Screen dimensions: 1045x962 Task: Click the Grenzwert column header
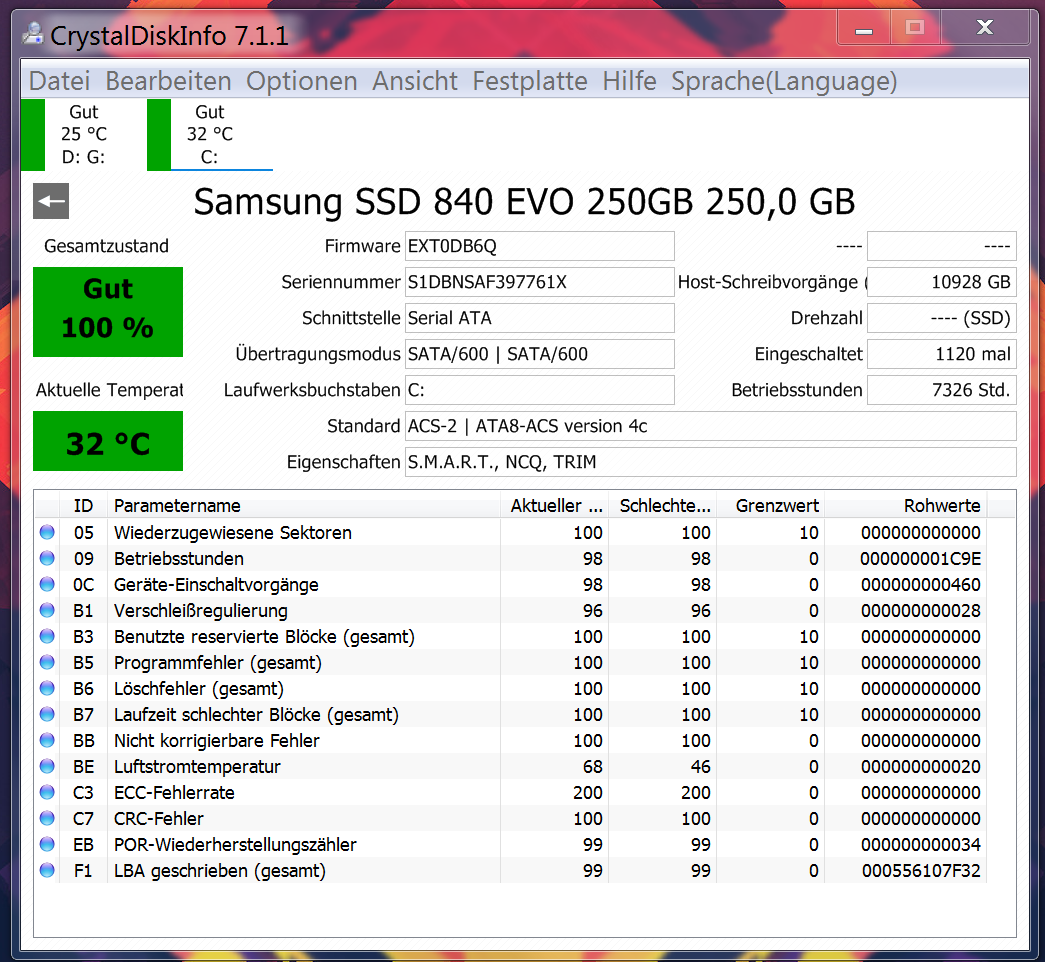point(770,505)
